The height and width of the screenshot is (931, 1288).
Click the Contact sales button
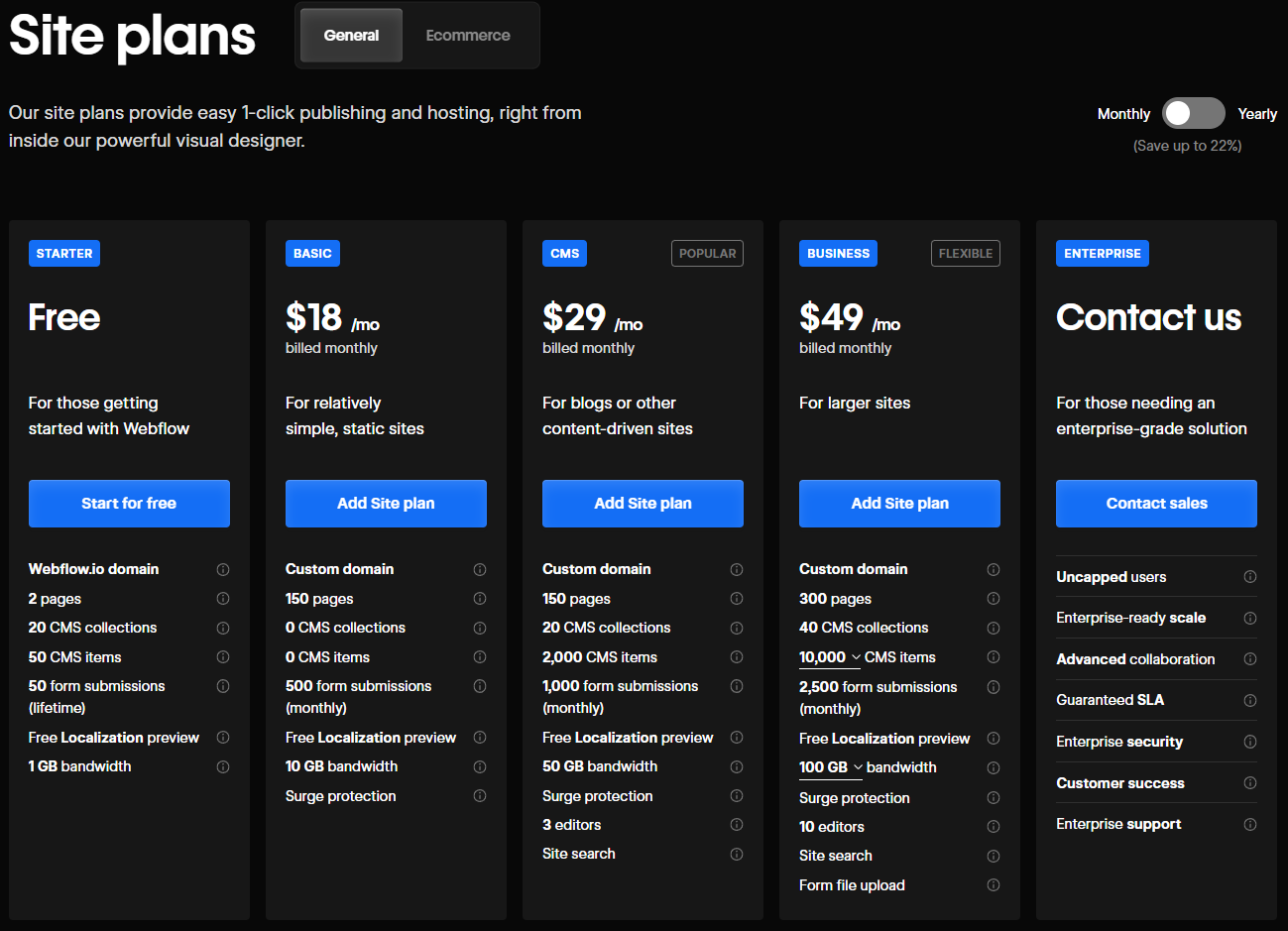1156,504
